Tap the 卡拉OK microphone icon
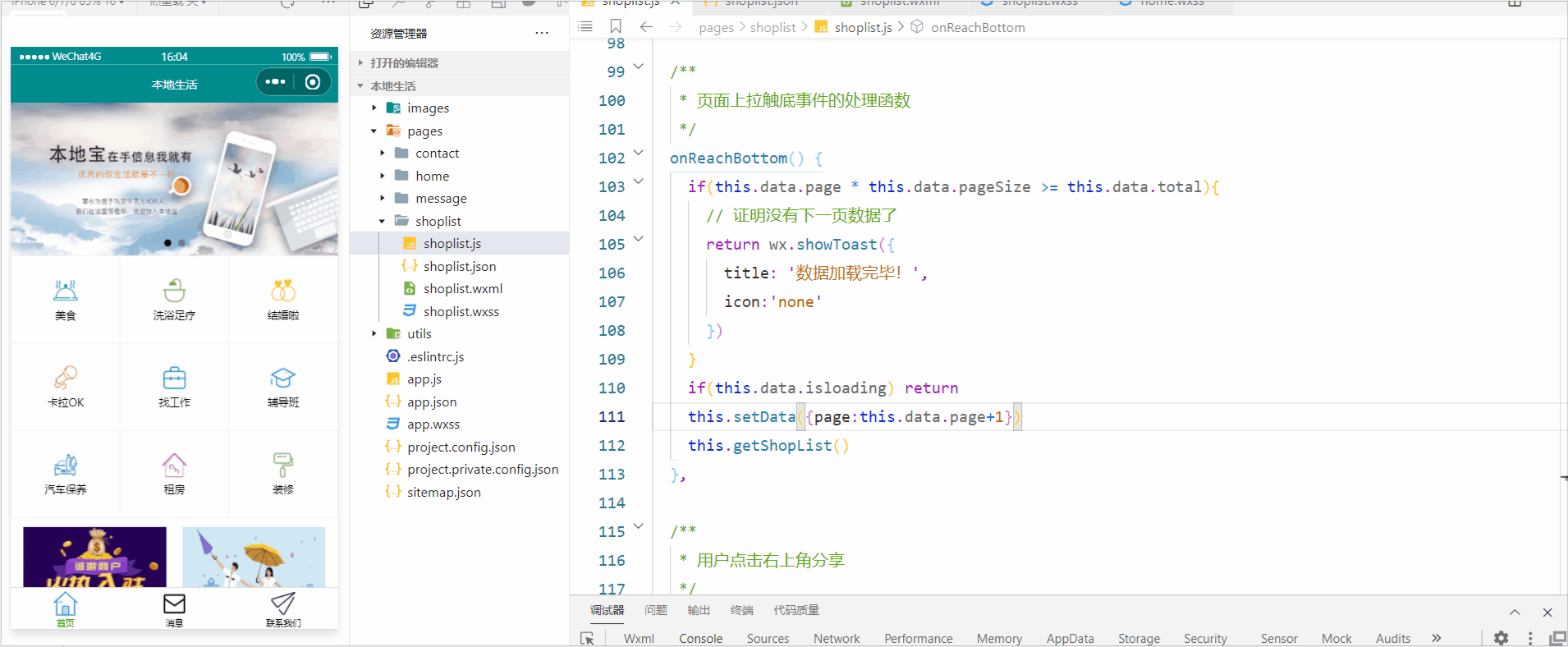 tap(66, 378)
